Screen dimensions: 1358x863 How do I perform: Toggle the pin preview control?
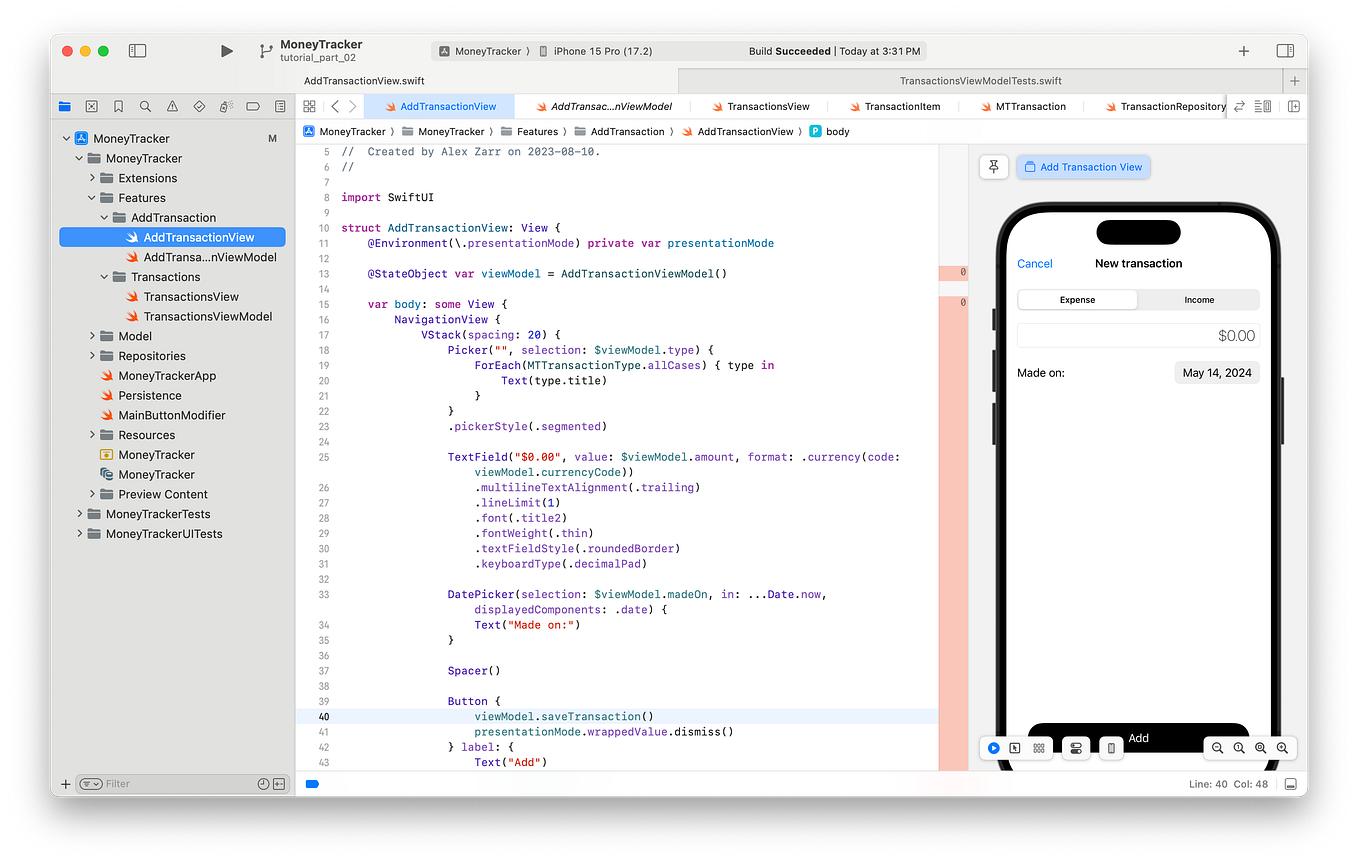pyautogui.click(x=993, y=166)
